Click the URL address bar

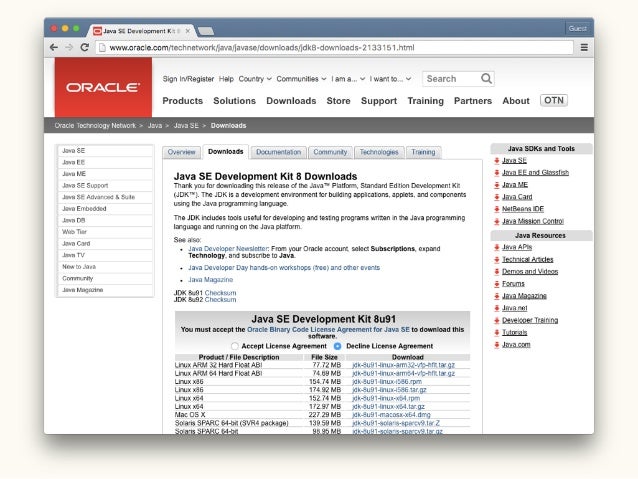coord(334,48)
